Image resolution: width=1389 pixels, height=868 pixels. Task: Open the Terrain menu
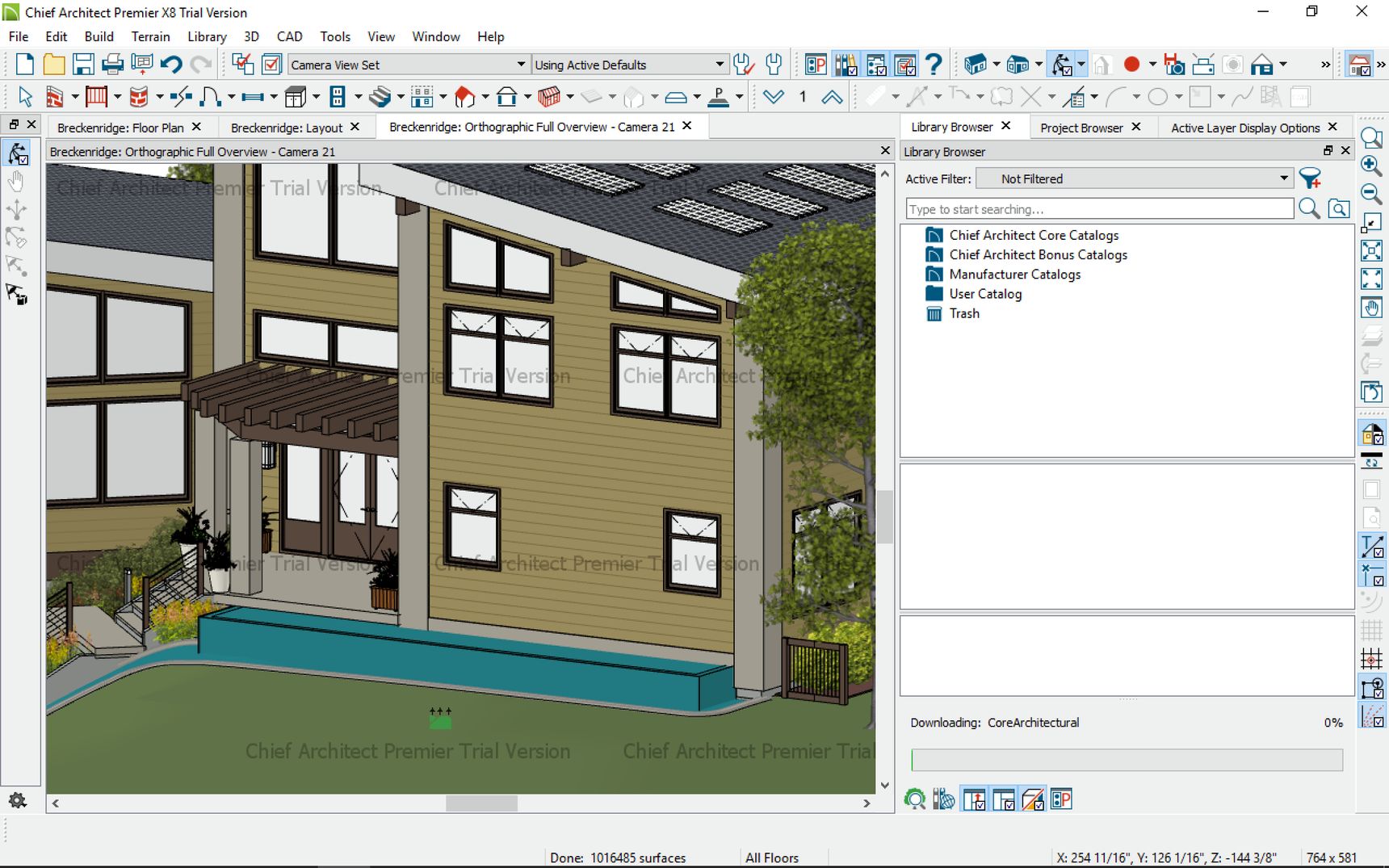150,36
